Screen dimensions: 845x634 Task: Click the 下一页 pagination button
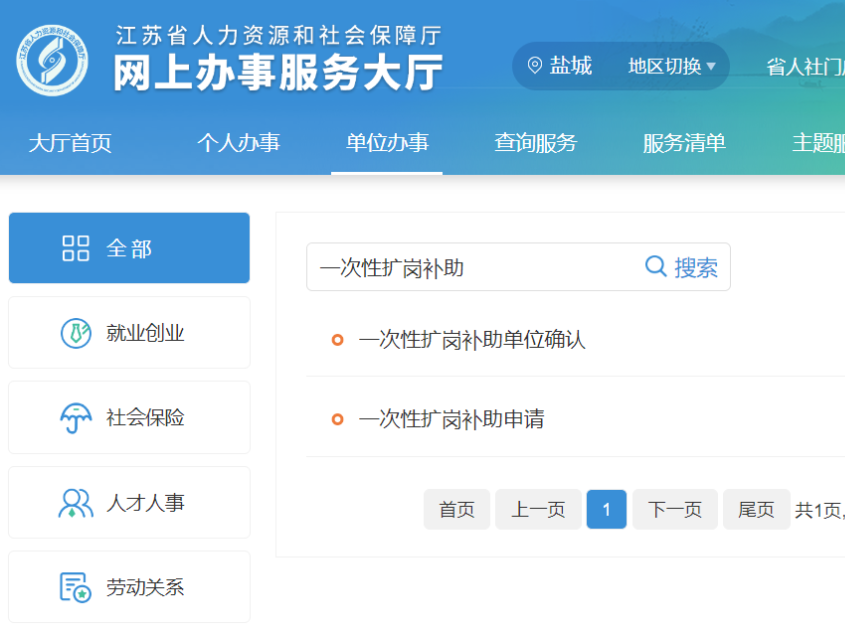(675, 509)
